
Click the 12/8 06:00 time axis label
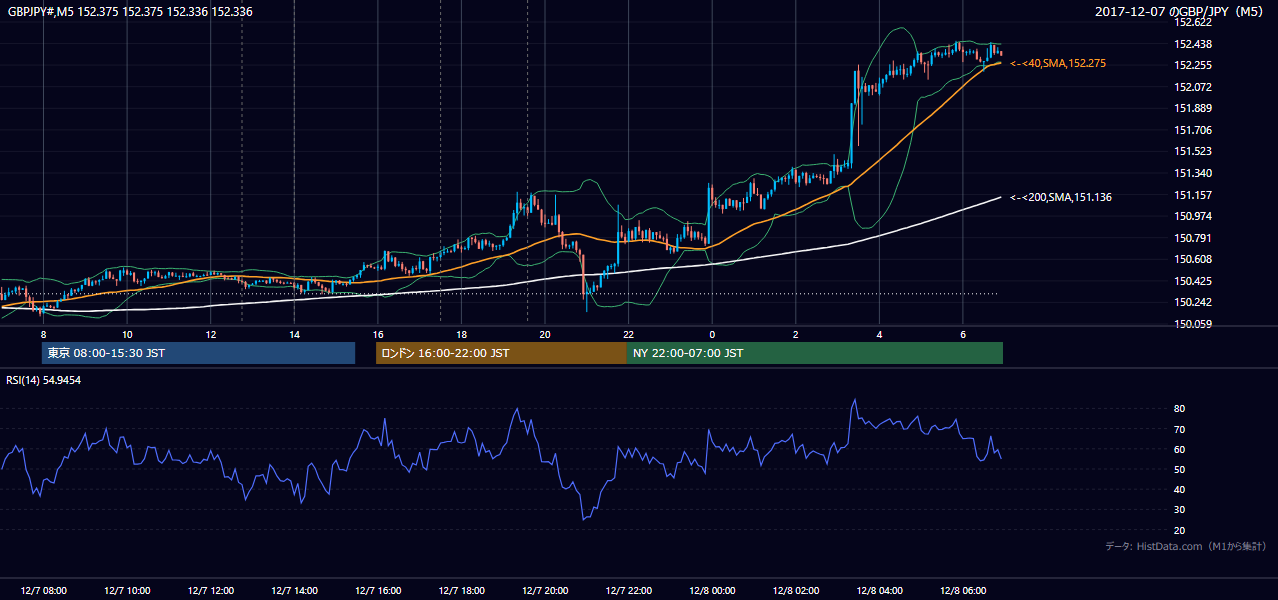(x=963, y=590)
